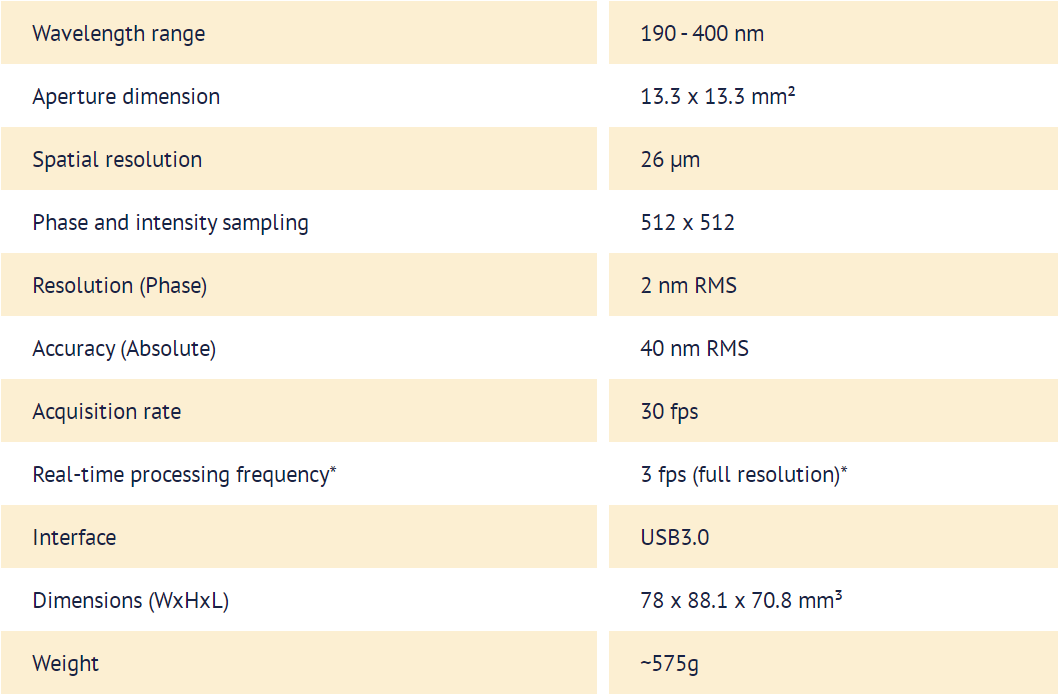
Task: Click the "Dimensions (WxHxL)" label
Action: click(x=130, y=600)
